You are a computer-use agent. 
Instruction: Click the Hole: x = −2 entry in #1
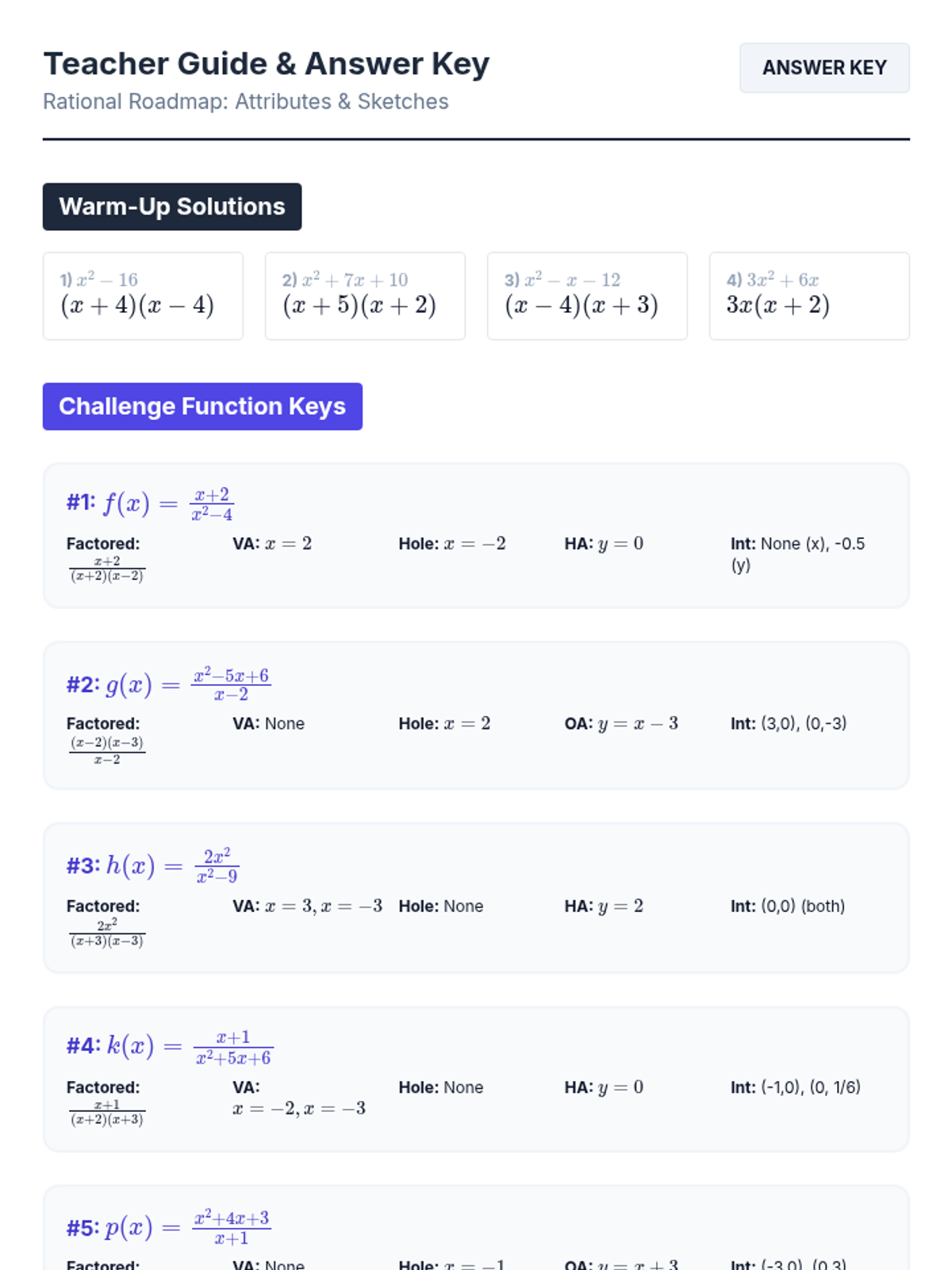coord(452,544)
